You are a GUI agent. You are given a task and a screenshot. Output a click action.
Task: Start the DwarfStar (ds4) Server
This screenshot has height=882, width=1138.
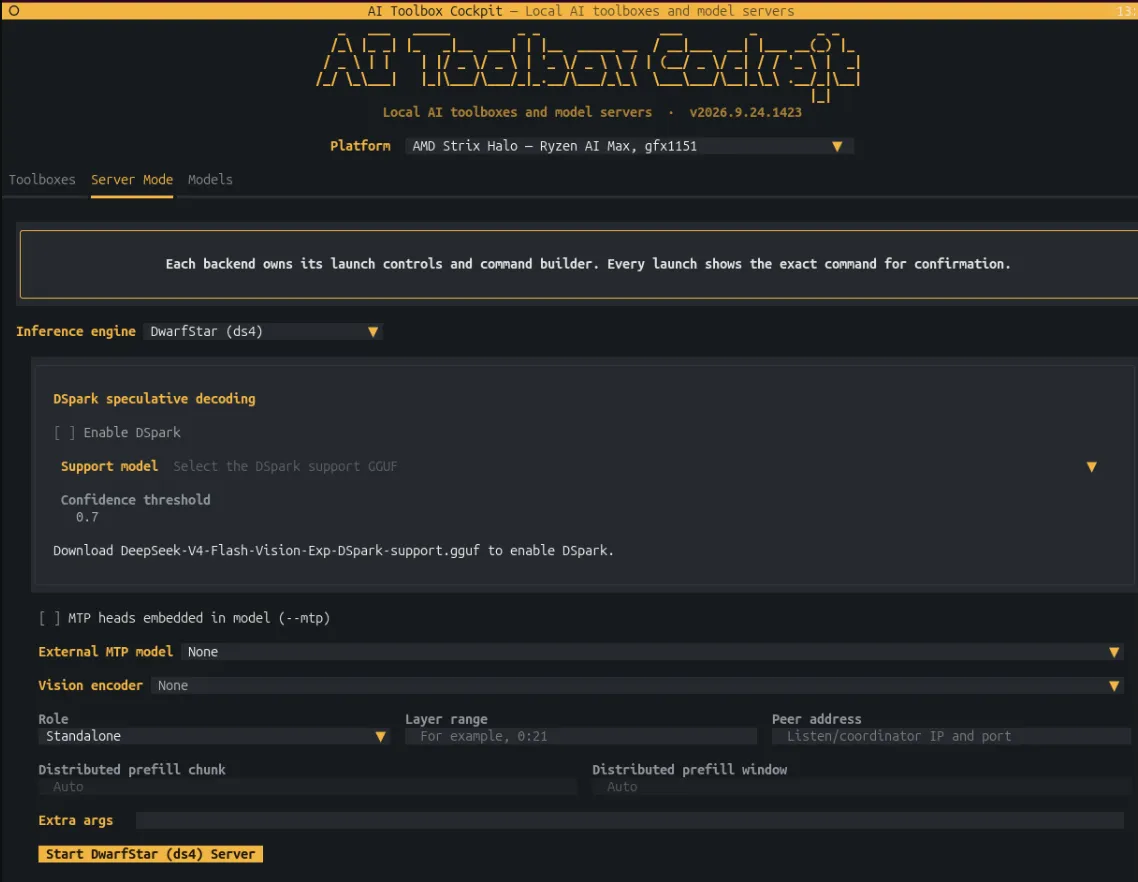point(150,854)
